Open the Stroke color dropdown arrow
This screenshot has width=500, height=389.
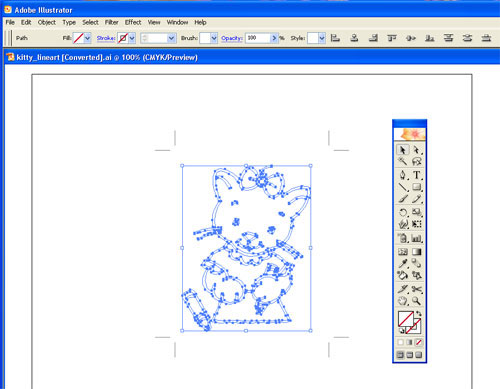[132, 38]
